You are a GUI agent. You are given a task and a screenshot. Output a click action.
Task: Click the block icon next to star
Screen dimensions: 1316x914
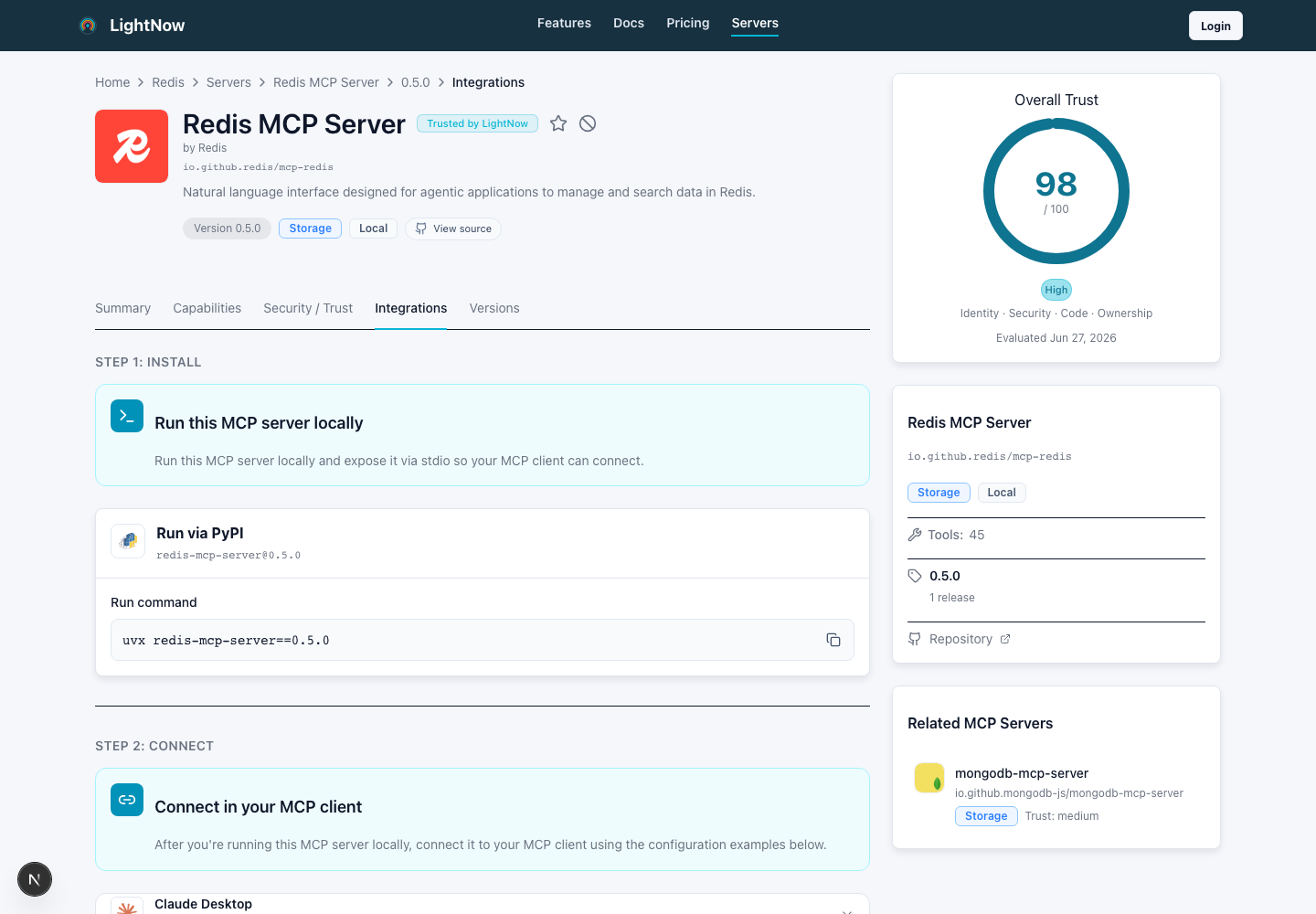click(588, 123)
